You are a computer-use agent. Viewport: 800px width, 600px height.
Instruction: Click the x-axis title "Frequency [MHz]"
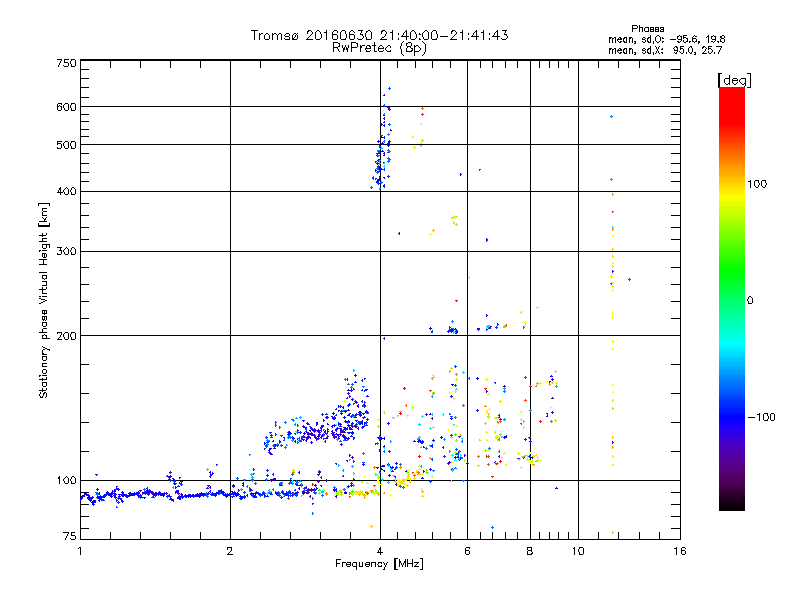[x=379, y=564]
